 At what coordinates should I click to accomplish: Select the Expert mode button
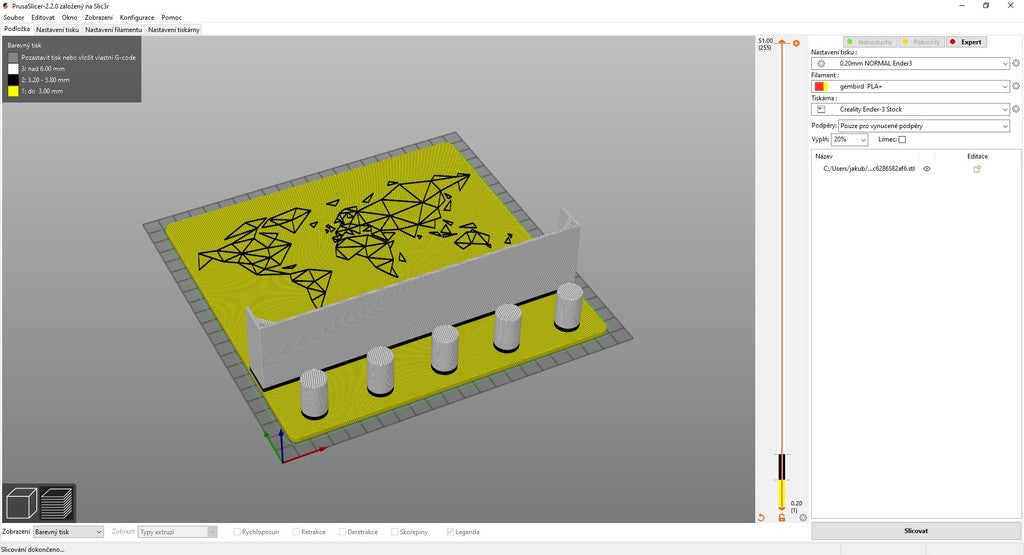[967, 42]
